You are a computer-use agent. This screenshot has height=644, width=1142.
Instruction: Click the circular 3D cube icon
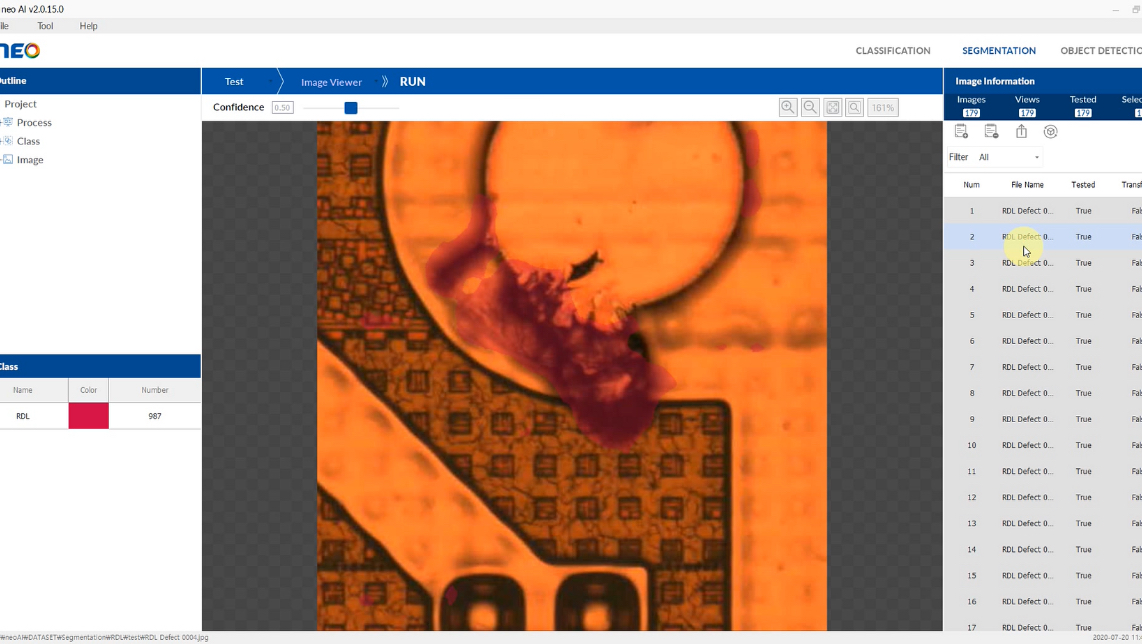point(1050,132)
